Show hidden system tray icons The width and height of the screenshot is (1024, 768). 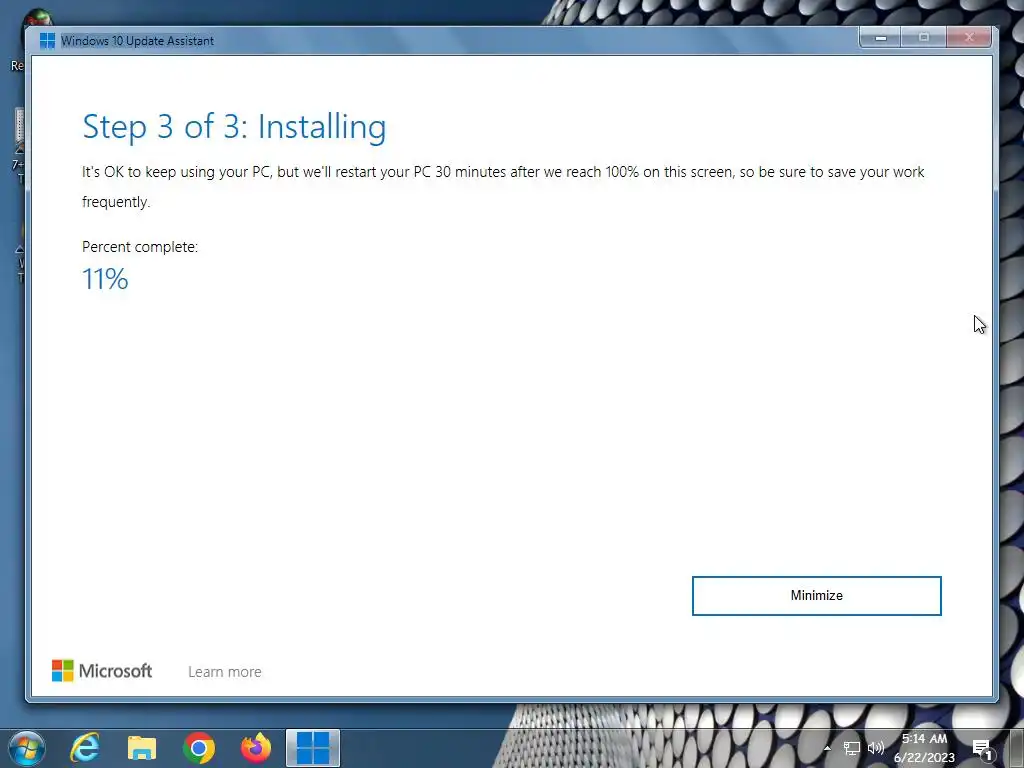pos(827,748)
